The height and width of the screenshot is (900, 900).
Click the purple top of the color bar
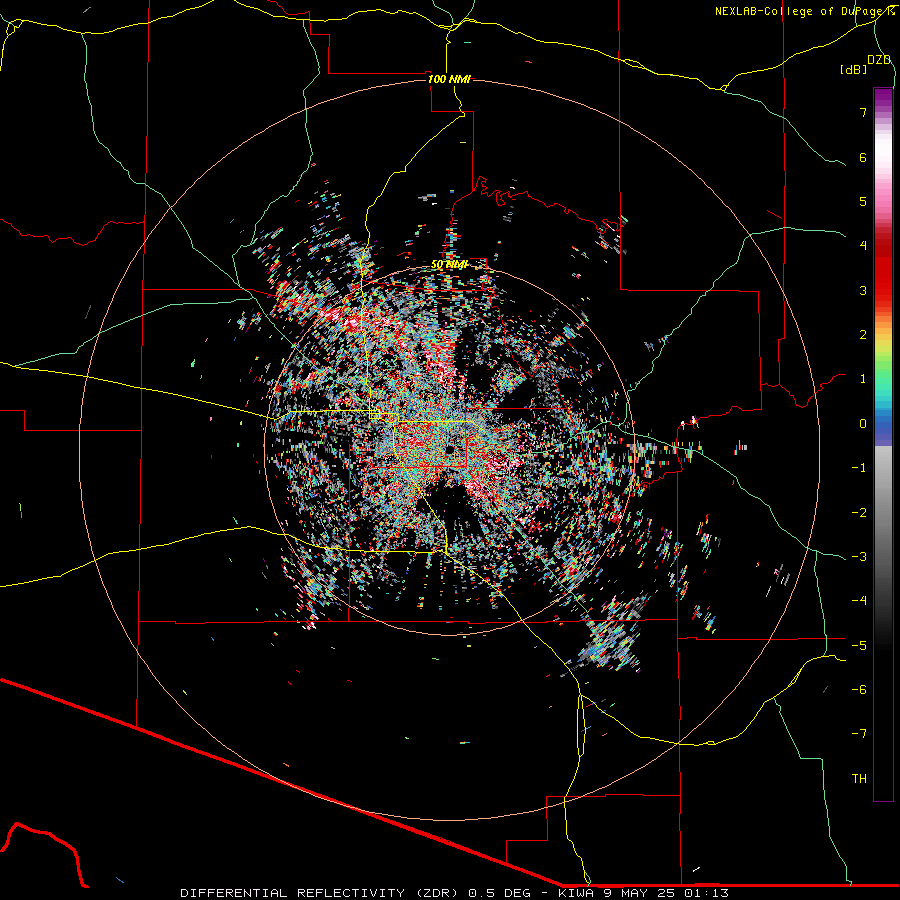click(883, 98)
